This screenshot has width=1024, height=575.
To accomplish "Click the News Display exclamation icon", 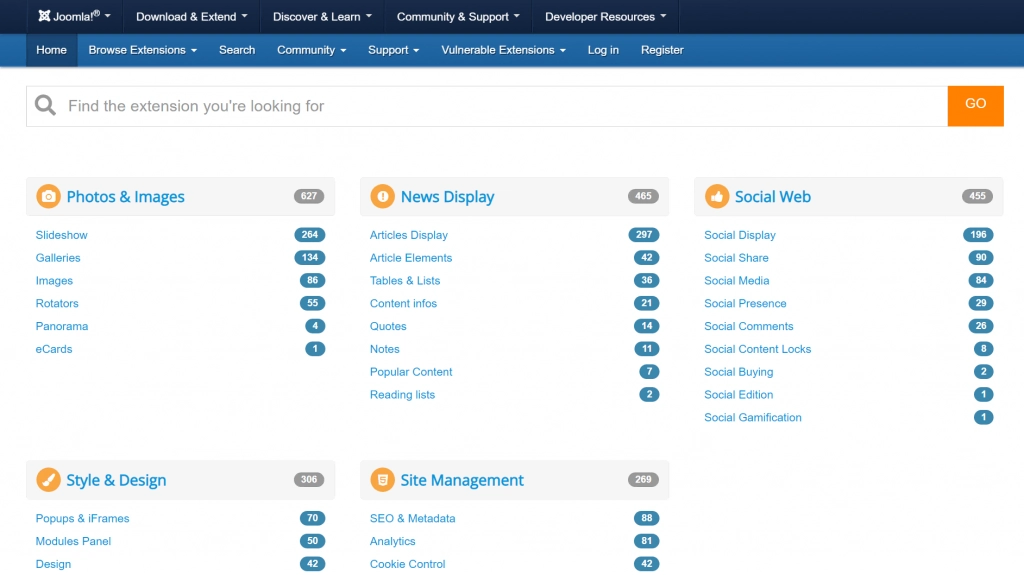I will [382, 197].
